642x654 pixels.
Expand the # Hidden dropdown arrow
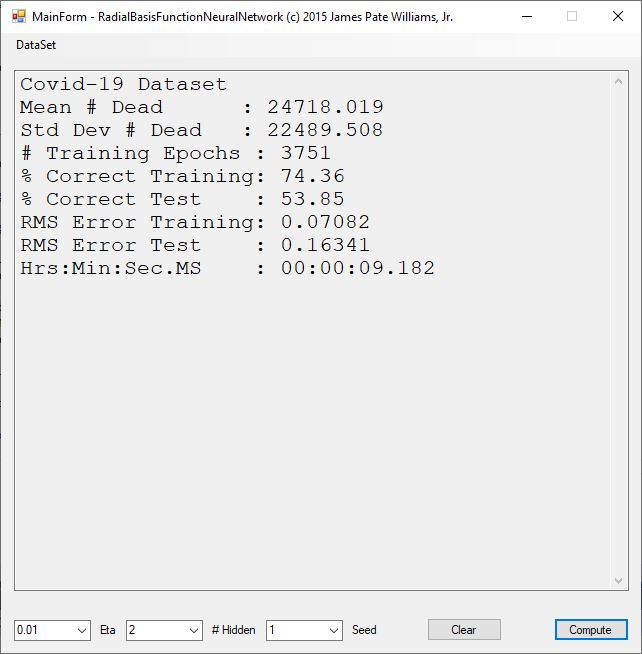tap(194, 630)
